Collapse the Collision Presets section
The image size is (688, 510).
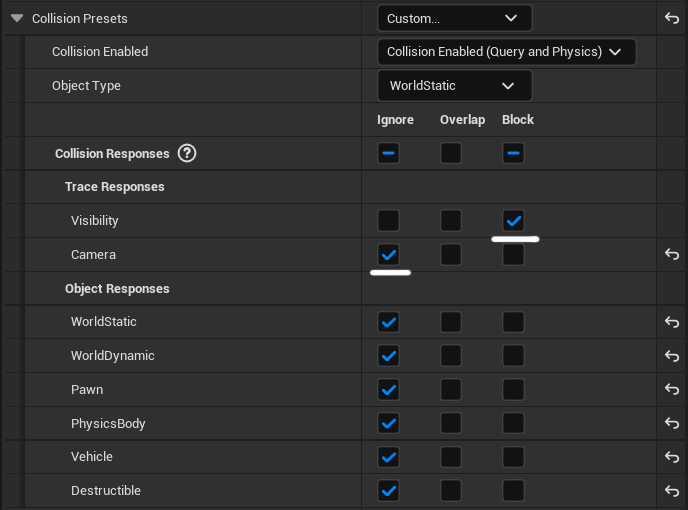point(17,18)
